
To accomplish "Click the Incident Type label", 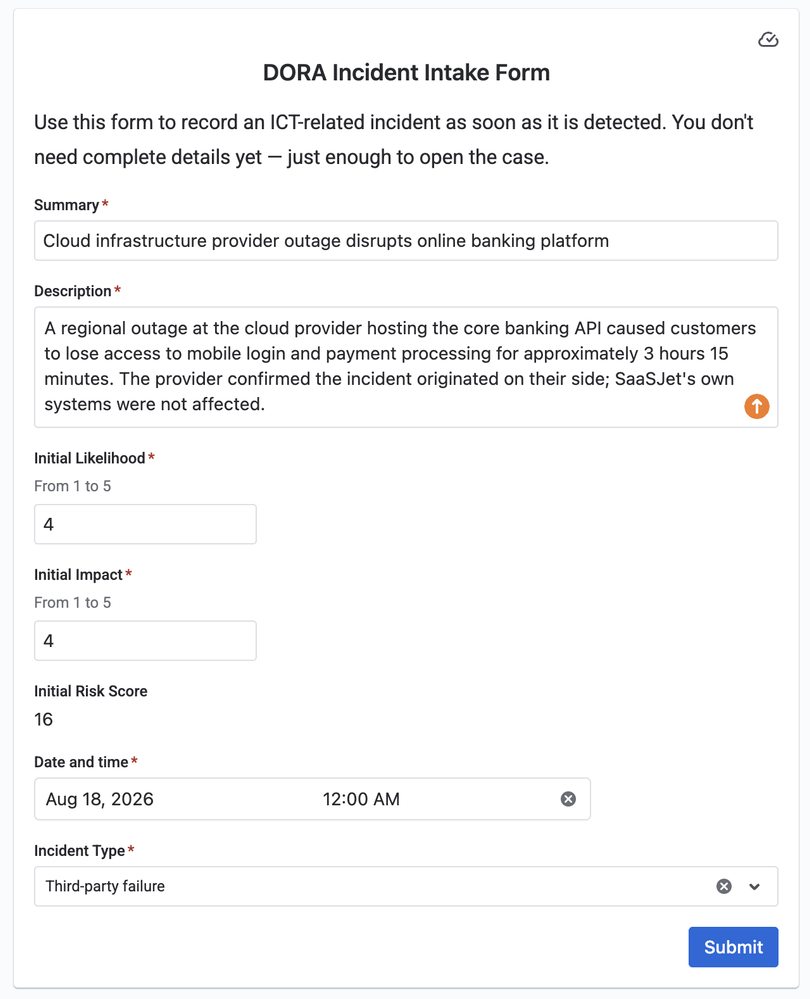I will [x=80, y=851].
